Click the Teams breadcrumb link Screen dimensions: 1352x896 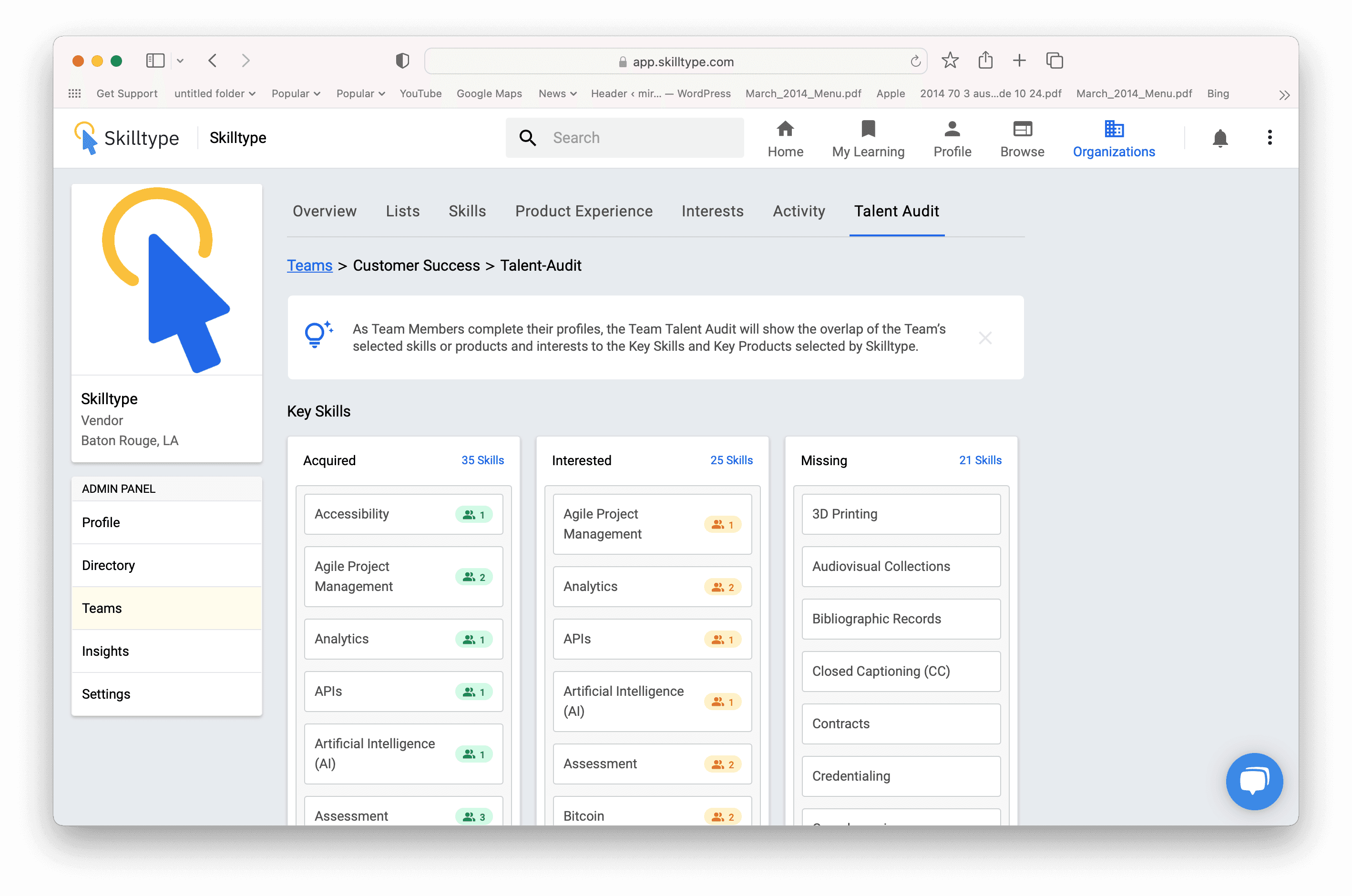[309, 265]
